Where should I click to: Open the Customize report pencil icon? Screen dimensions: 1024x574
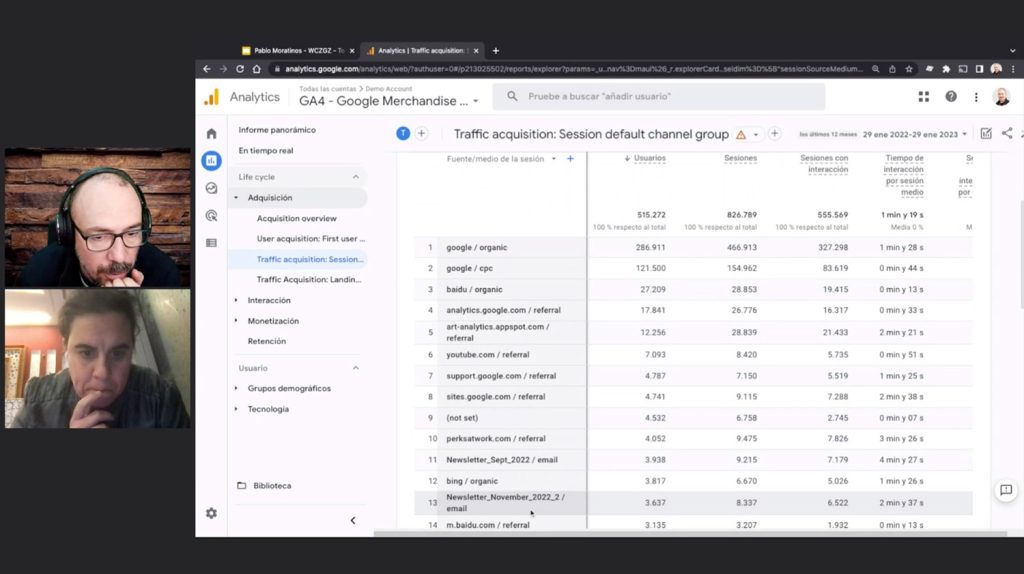coord(986,134)
